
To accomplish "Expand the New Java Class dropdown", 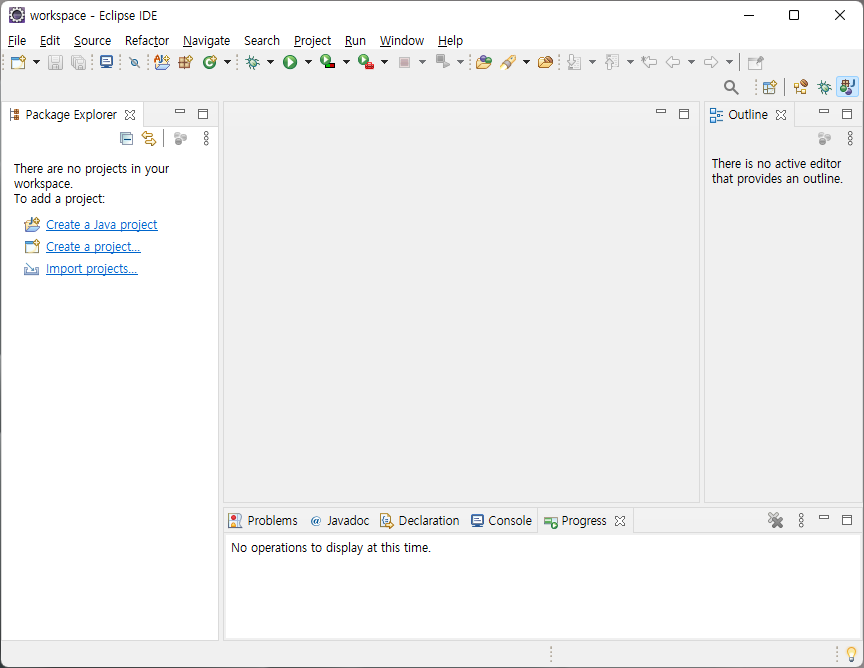I will tap(227, 62).
